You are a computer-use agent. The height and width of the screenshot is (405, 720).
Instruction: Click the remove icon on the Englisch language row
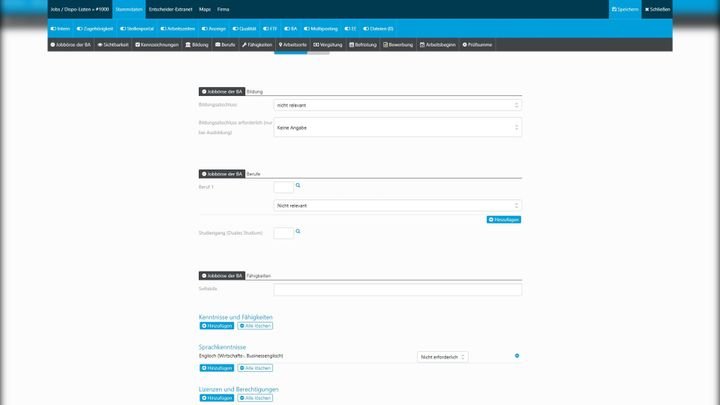click(517, 356)
